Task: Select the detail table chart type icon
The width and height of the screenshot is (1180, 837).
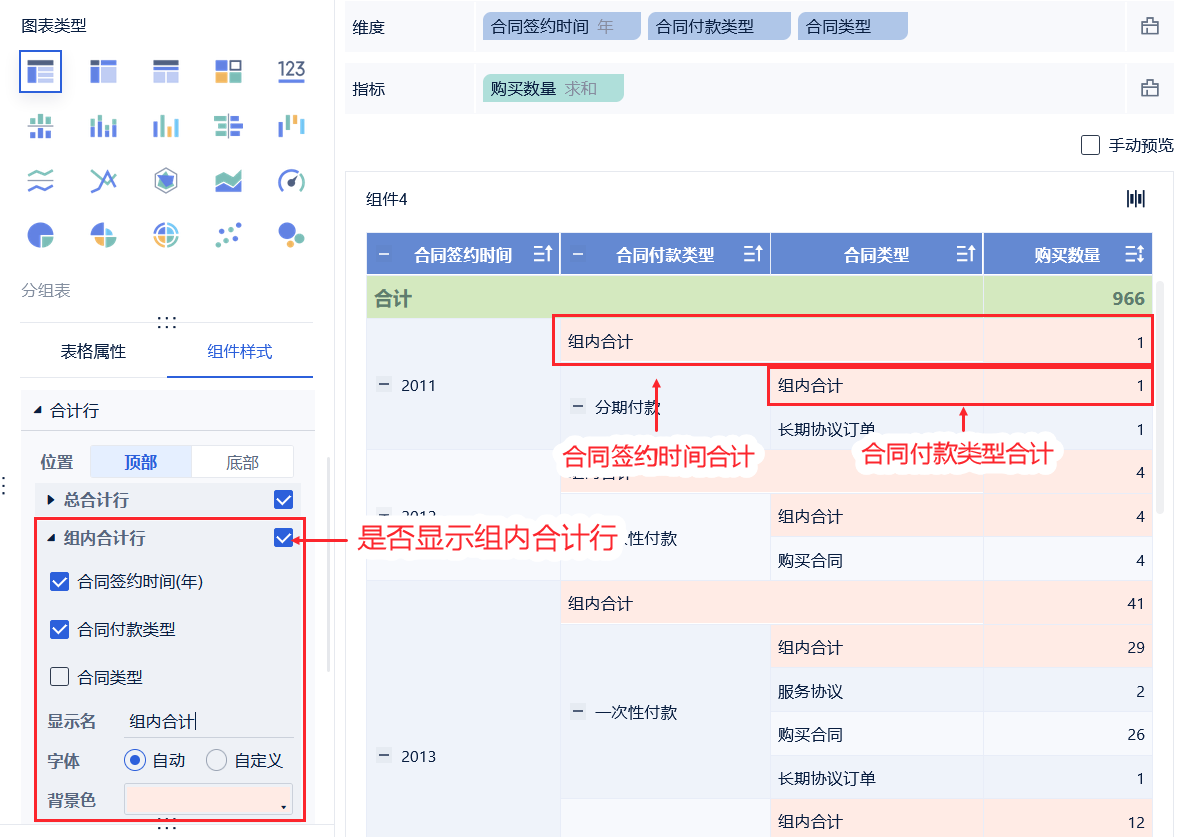Action: (166, 72)
